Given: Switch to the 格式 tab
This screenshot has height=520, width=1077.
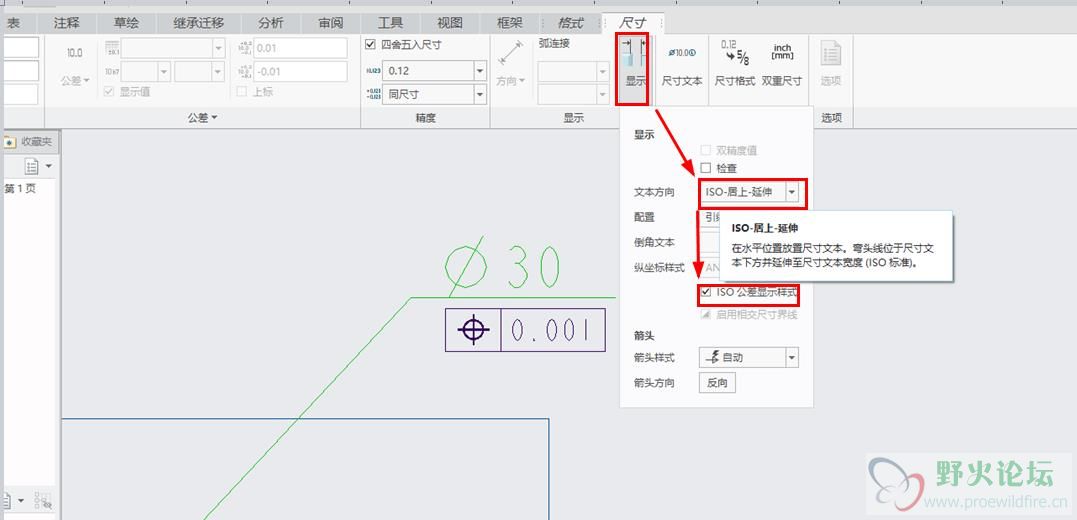Looking at the screenshot, I should [x=570, y=23].
